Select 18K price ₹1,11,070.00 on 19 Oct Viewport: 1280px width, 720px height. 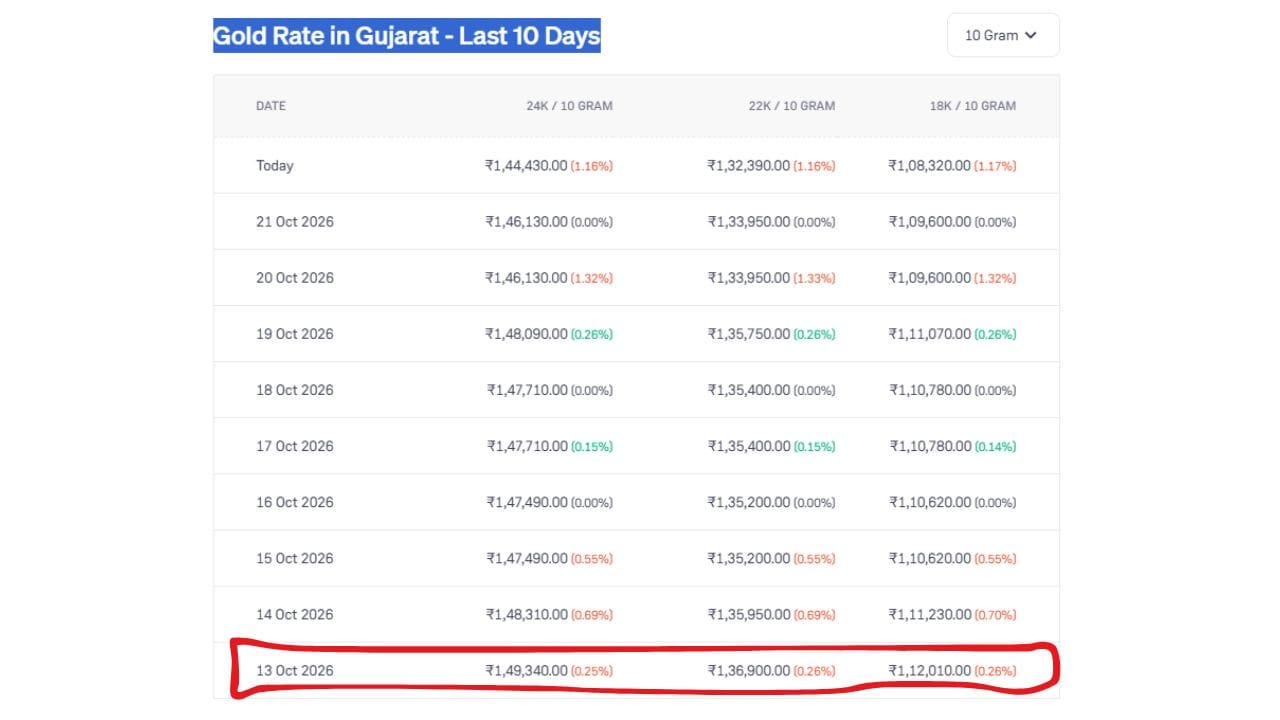[x=930, y=334]
